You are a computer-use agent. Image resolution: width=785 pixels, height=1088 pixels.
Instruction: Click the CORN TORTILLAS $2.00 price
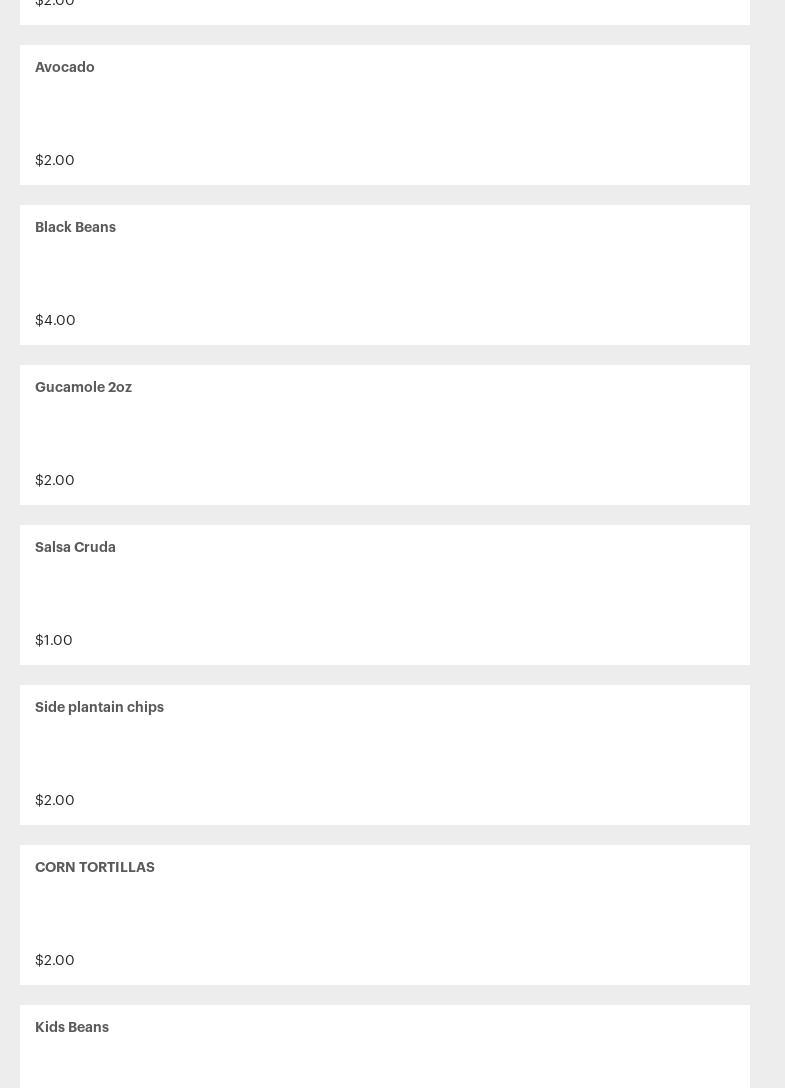(55, 960)
